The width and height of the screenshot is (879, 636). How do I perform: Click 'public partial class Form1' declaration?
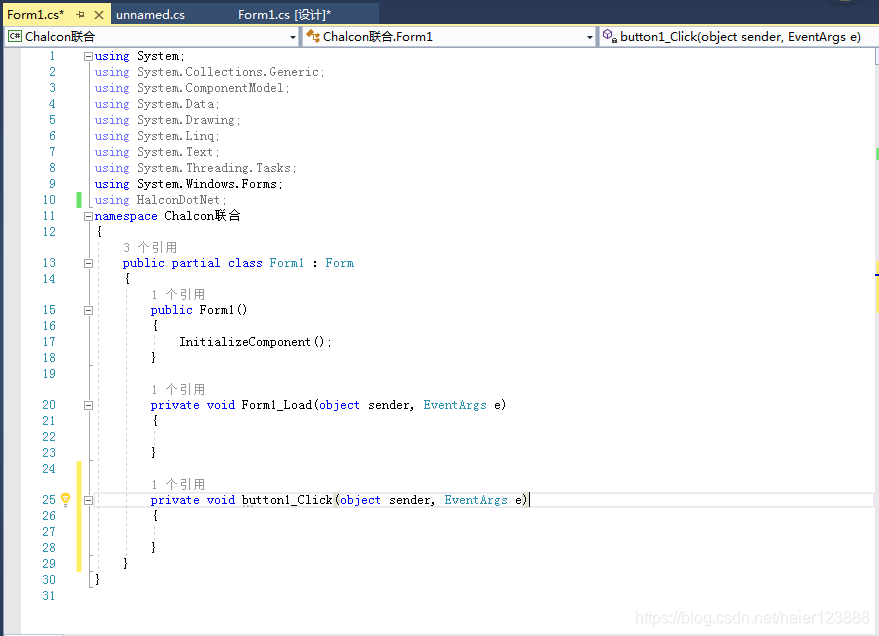[x=213, y=263]
